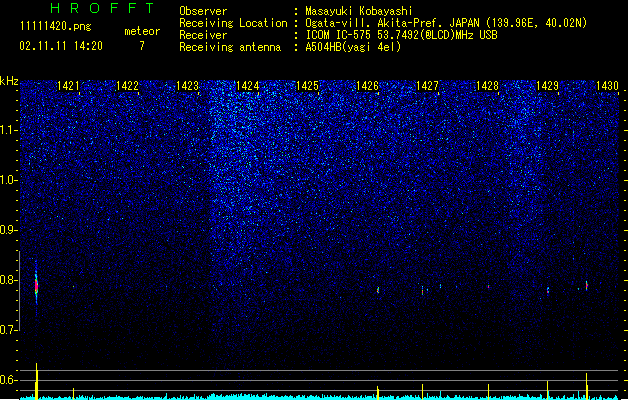
Task: Click the kHz axis unit label
Action: (x=9, y=81)
